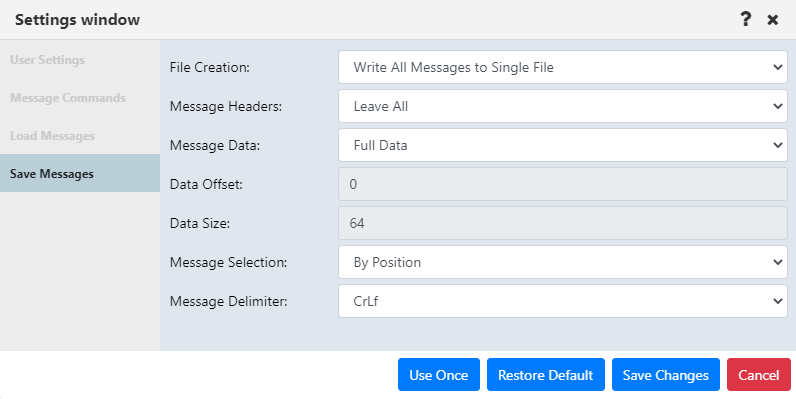Expand the Message Selection dropdown
The width and height of the screenshot is (796, 399).
(562, 262)
